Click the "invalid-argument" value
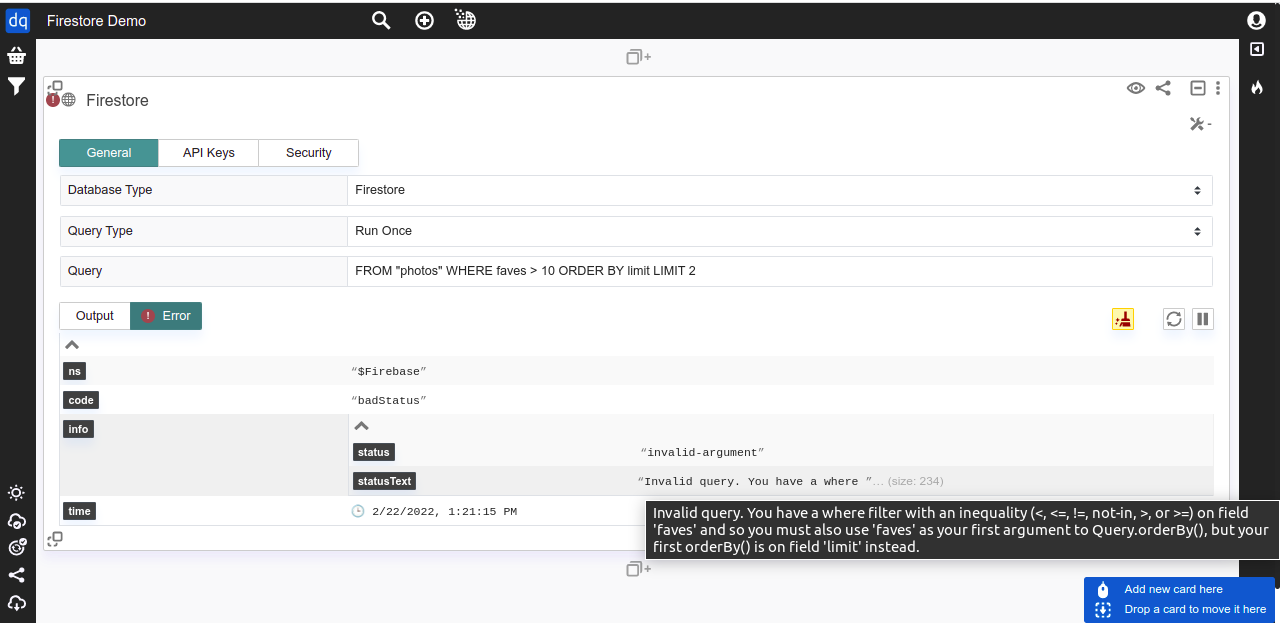Screen dimensions: 1280x623 702,452
